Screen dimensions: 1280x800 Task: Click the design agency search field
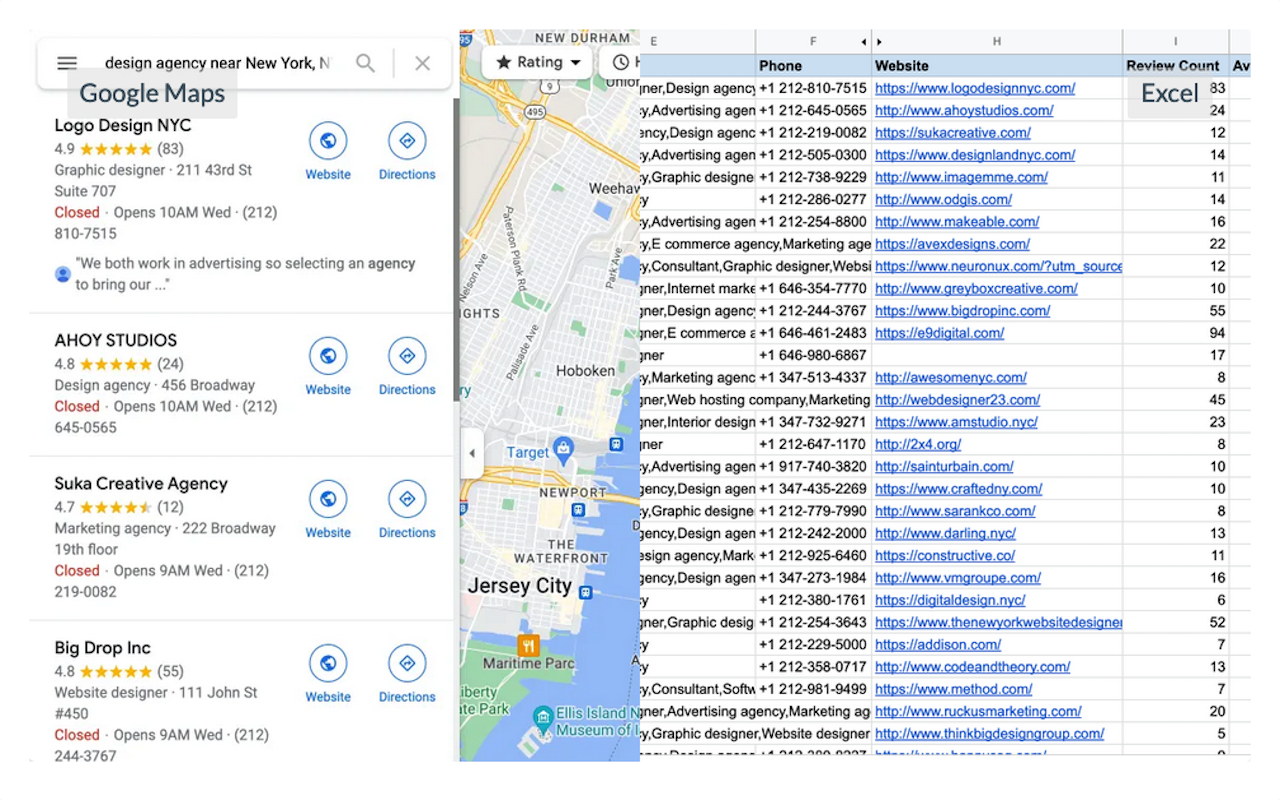(216, 63)
